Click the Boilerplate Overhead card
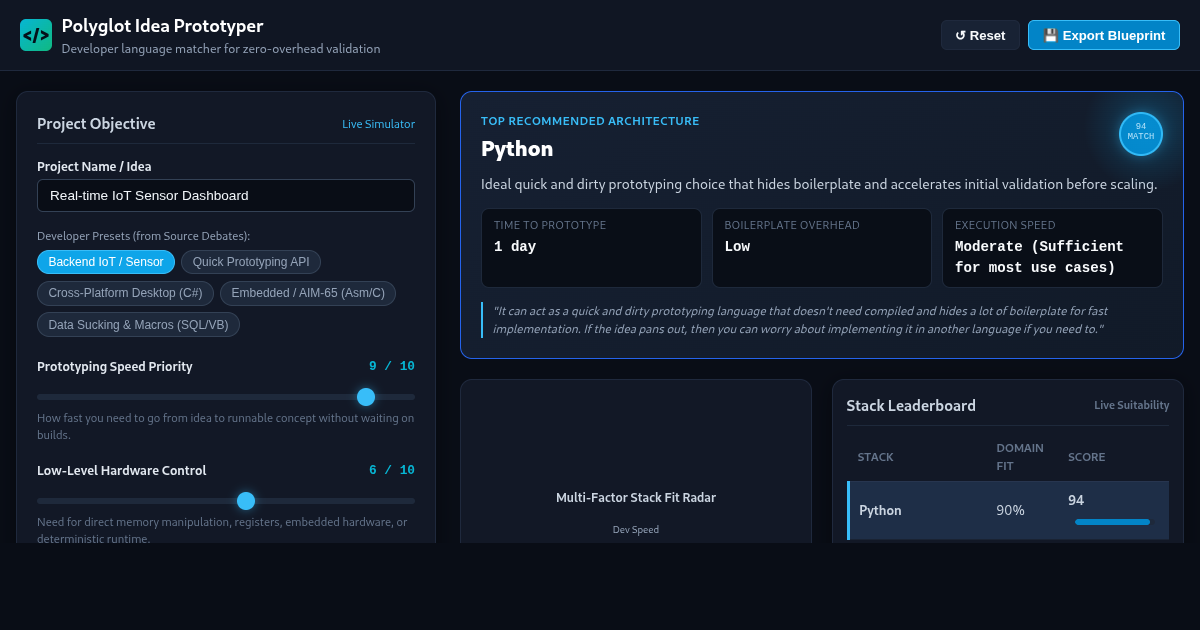The height and width of the screenshot is (630, 1200). pyautogui.click(x=822, y=248)
